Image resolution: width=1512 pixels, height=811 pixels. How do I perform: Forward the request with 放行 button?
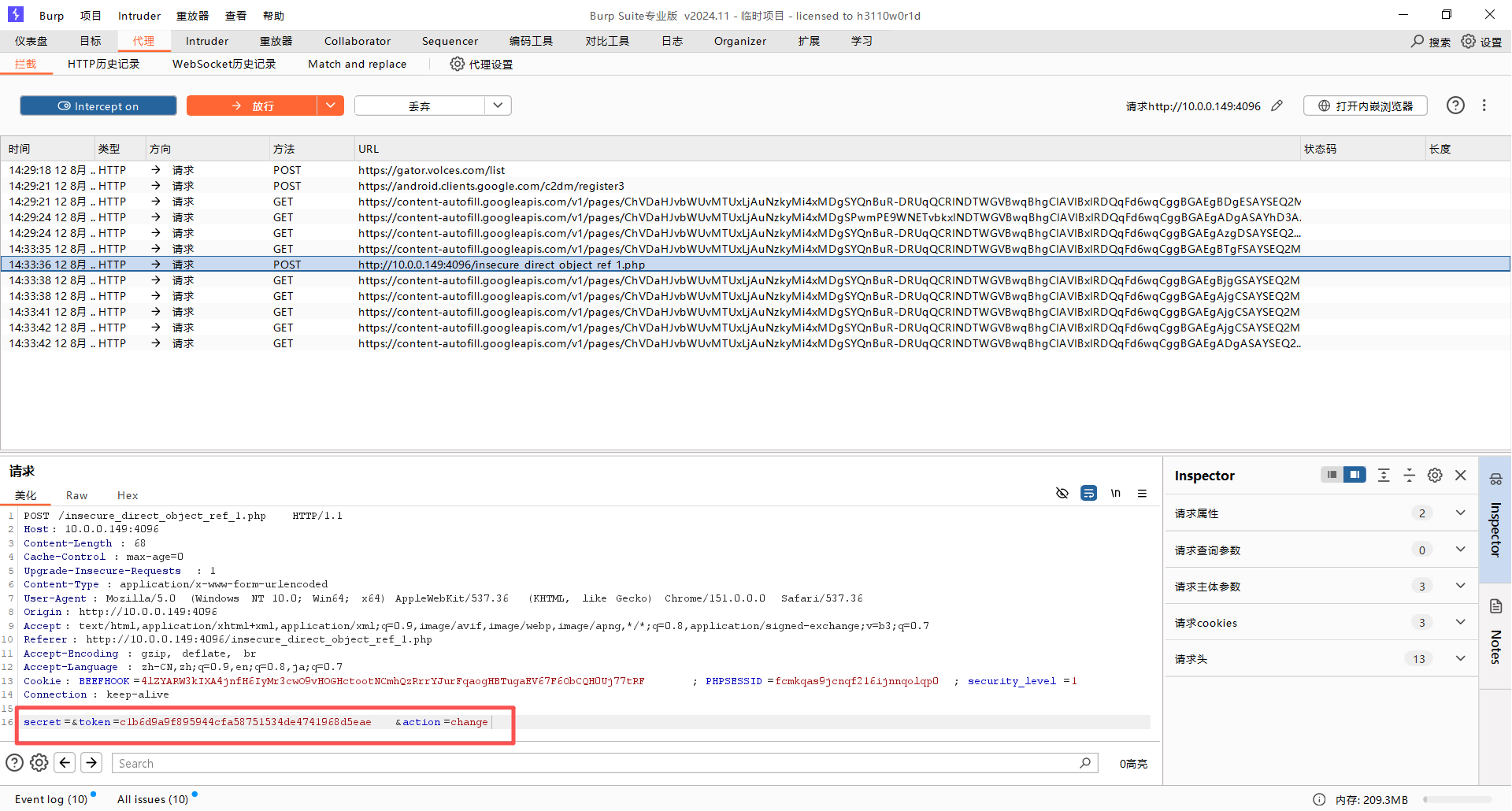click(252, 106)
